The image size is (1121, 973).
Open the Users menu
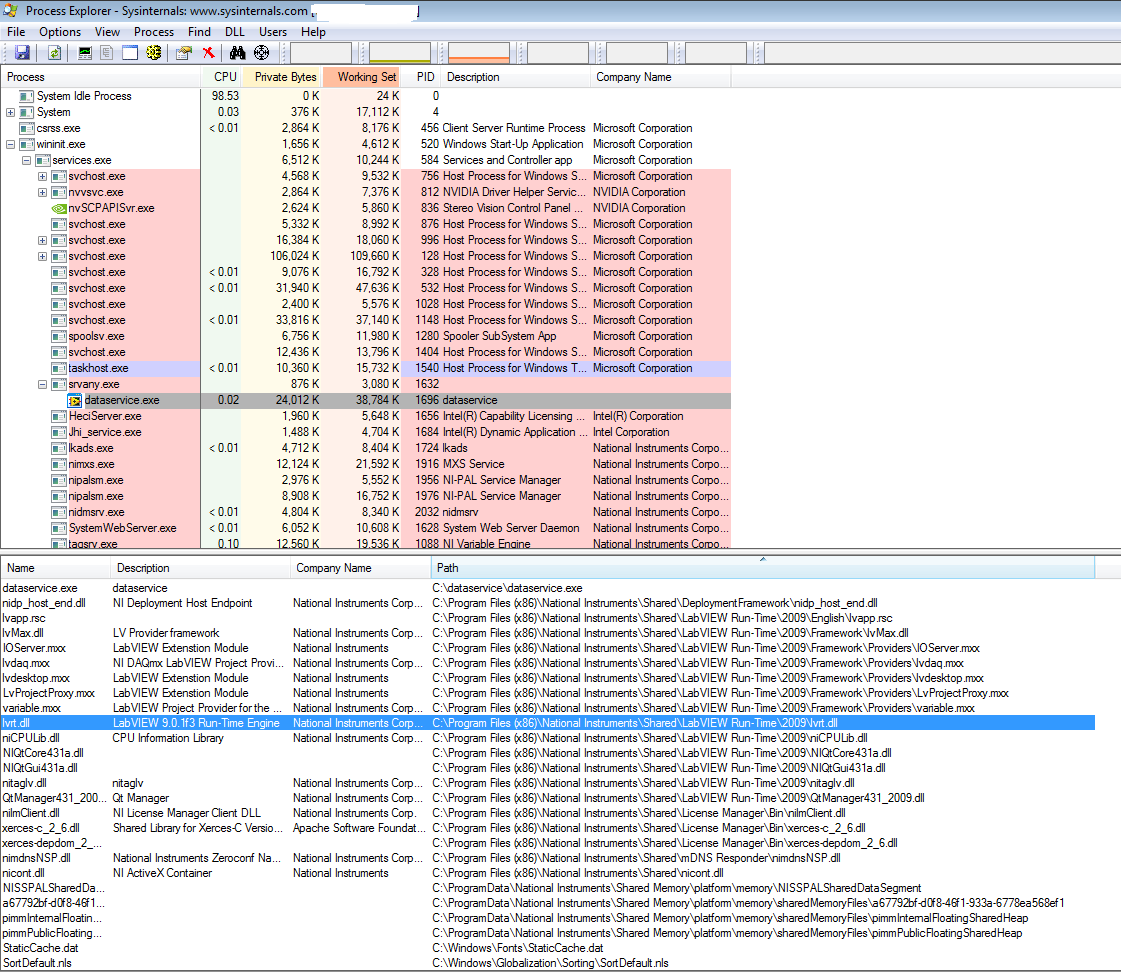[x=272, y=32]
